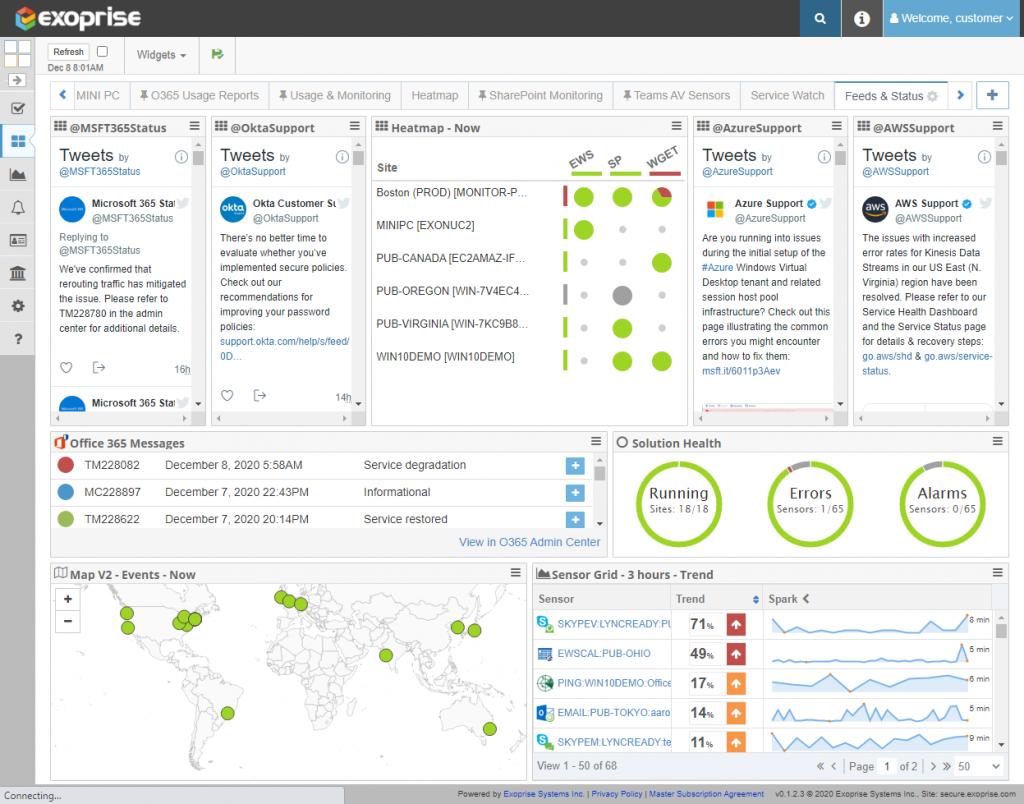1024x804 pixels.
Task: Open the EWSCAL:PUB-OHIO sensor link
Action: click(603, 653)
